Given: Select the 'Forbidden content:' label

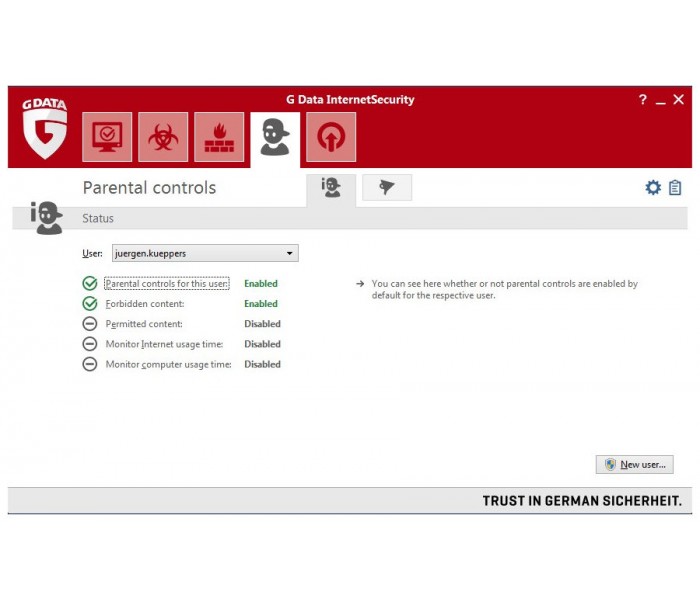Looking at the screenshot, I should [145, 304].
